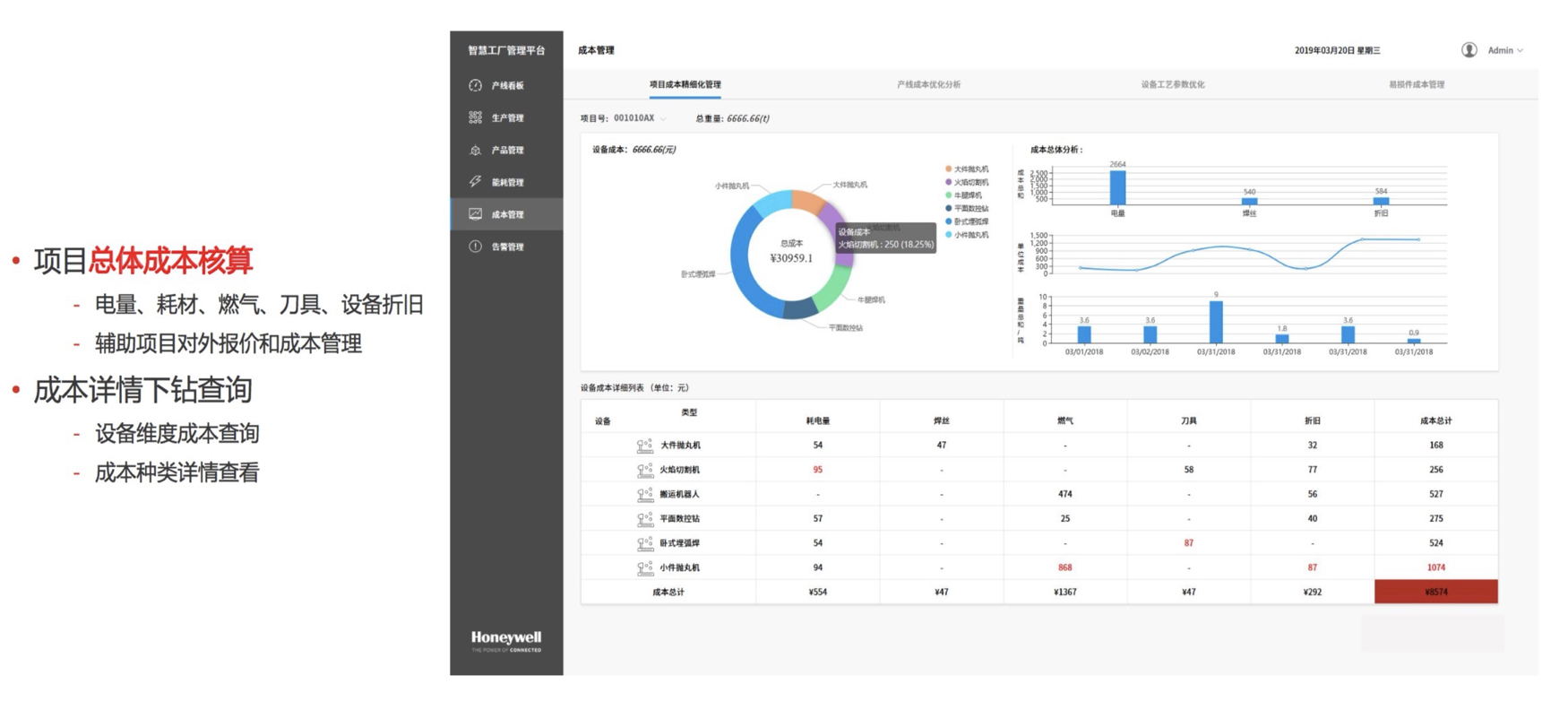
Task: Click the 总重量 6666.66(t) value
Action: 748,118
